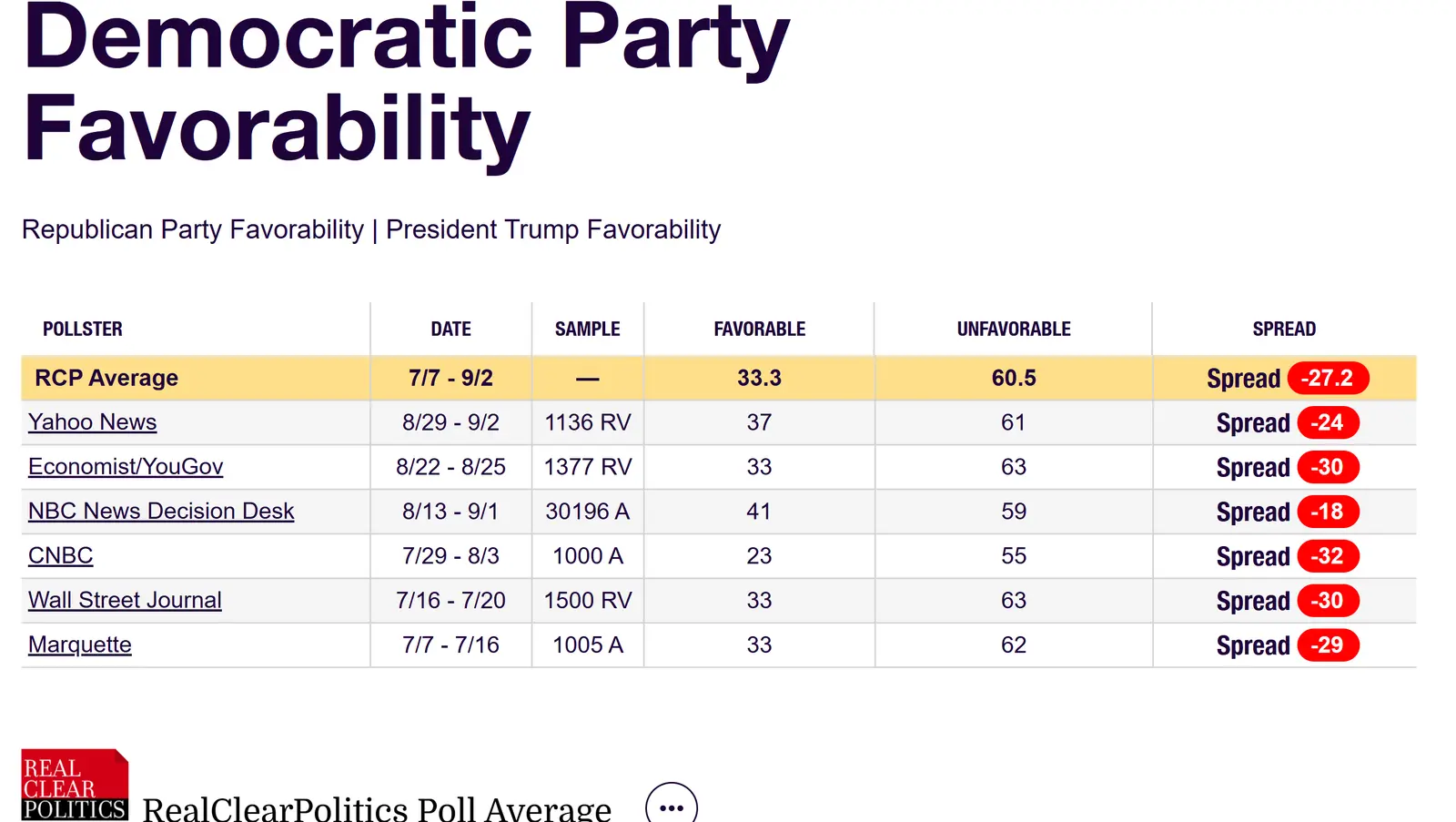Image resolution: width=1456 pixels, height=822 pixels.
Task: Click the RealClearPolitics logo icon
Action: point(75,785)
